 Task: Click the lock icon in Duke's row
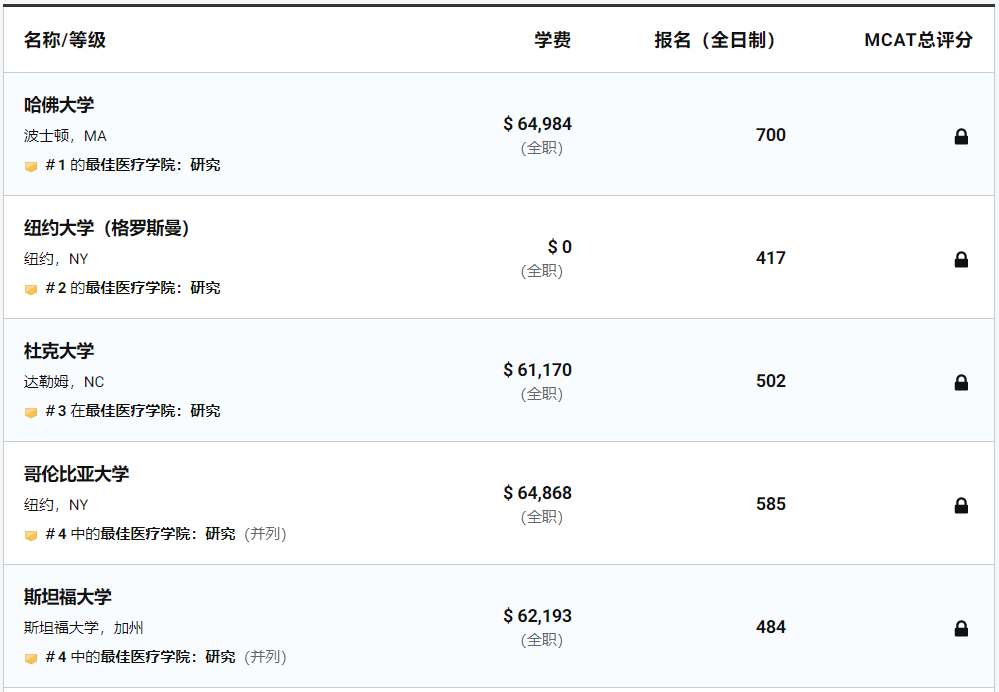961,382
